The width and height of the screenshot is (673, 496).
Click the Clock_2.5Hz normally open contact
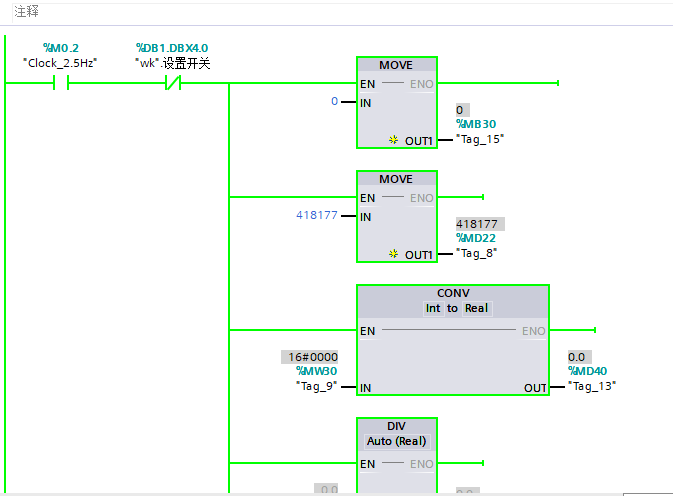[60, 84]
